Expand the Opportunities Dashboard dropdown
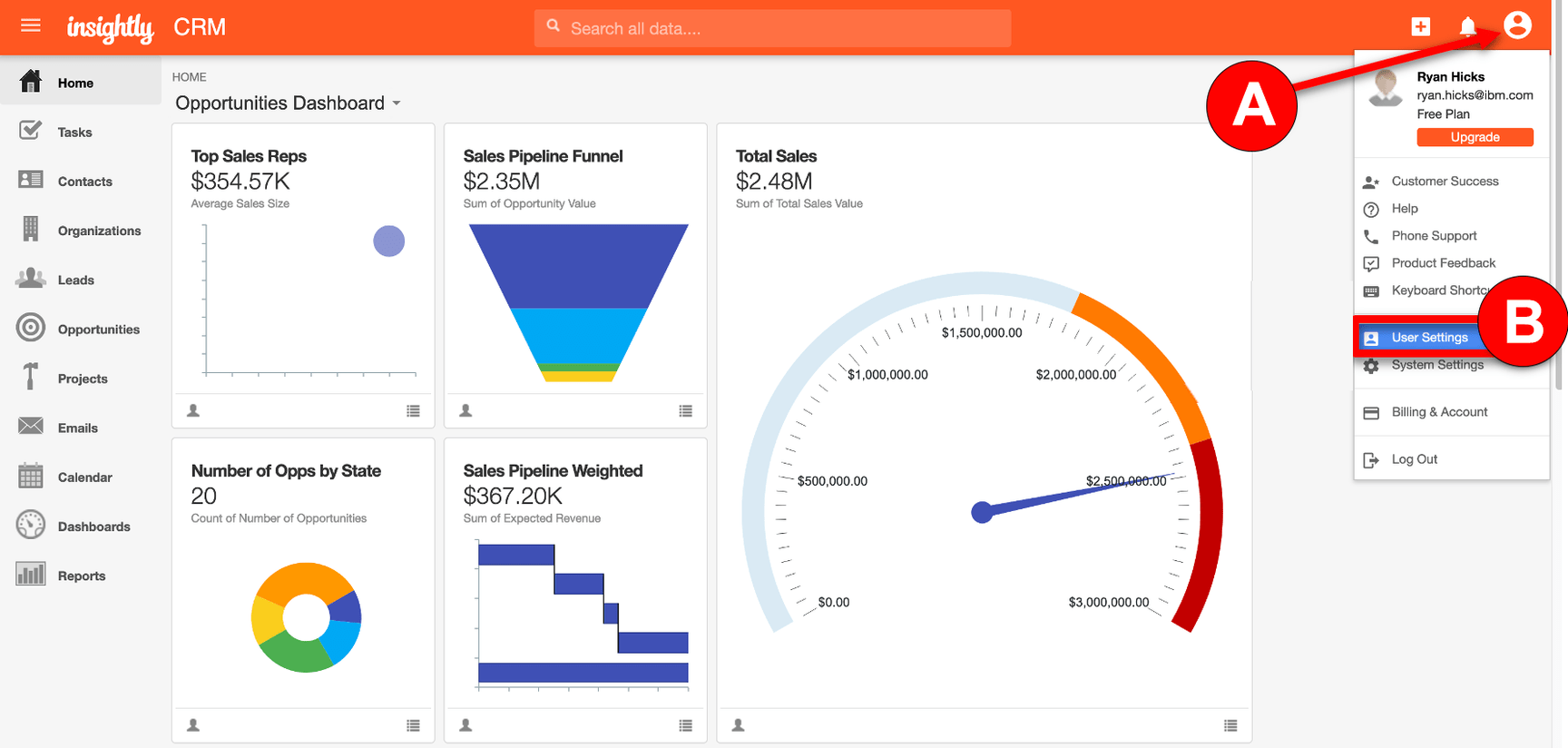The height and width of the screenshot is (748, 1568). [x=397, y=103]
